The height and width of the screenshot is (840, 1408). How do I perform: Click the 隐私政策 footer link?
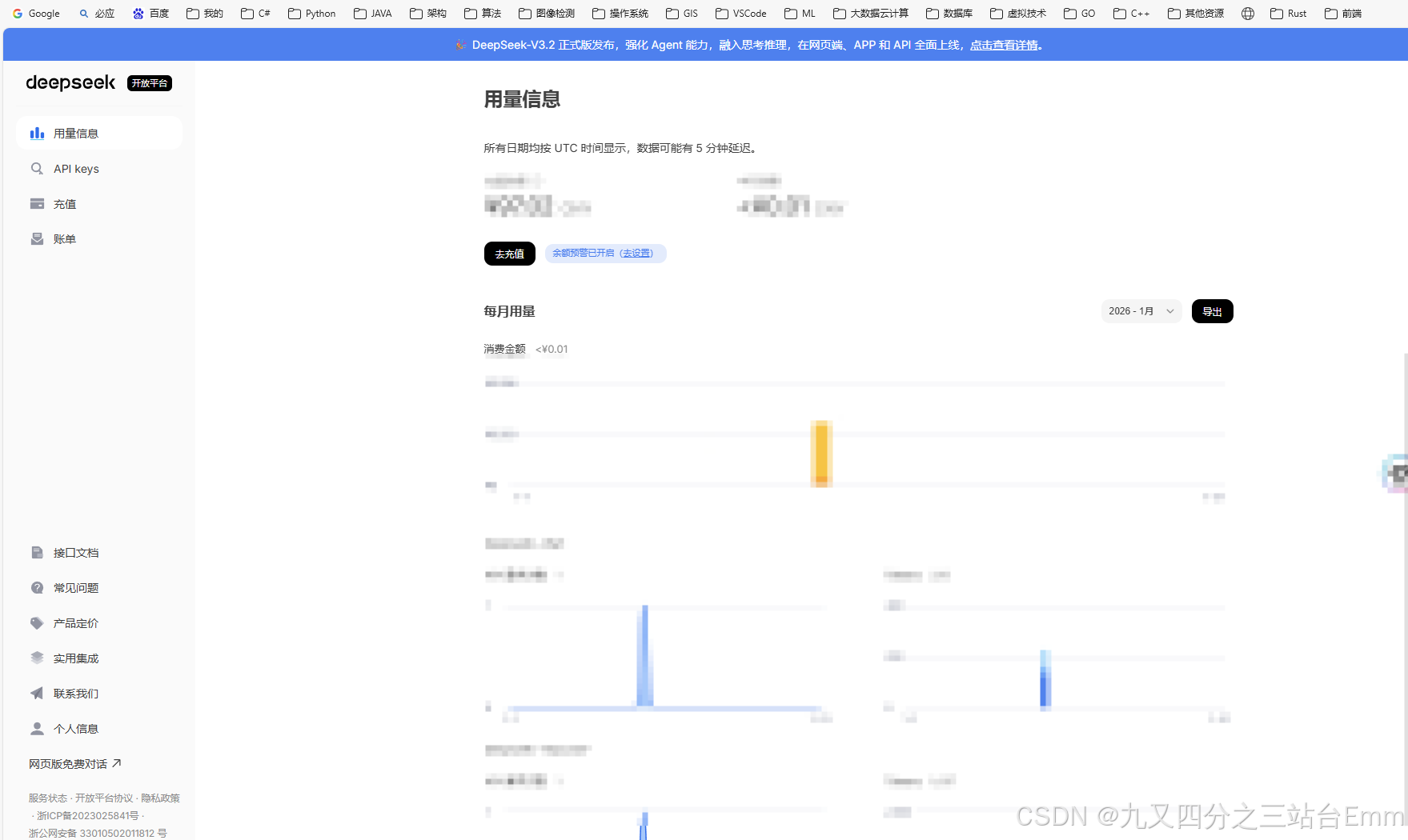tap(161, 798)
